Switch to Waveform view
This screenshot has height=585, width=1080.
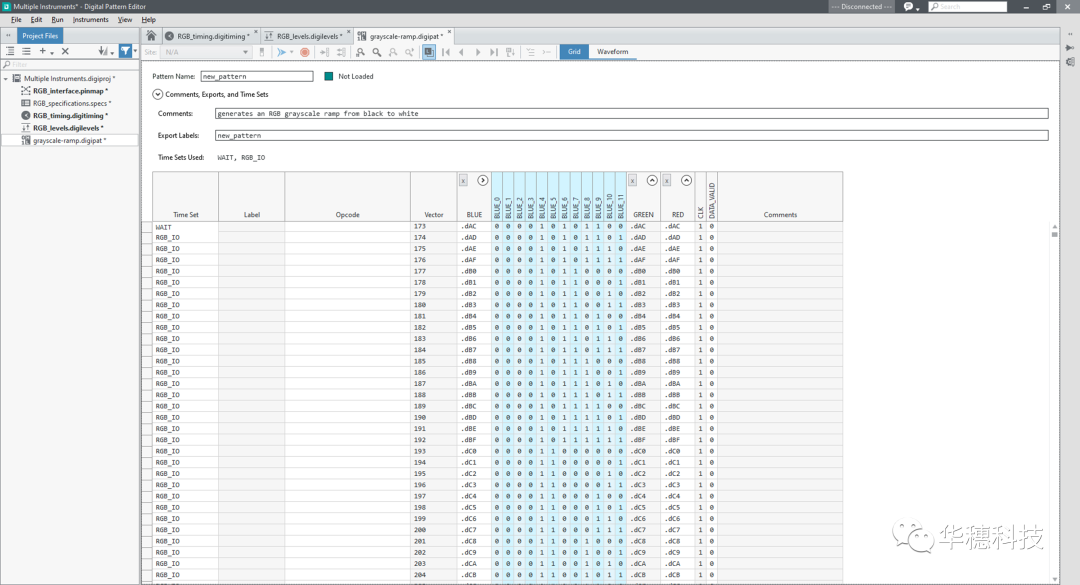click(612, 52)
